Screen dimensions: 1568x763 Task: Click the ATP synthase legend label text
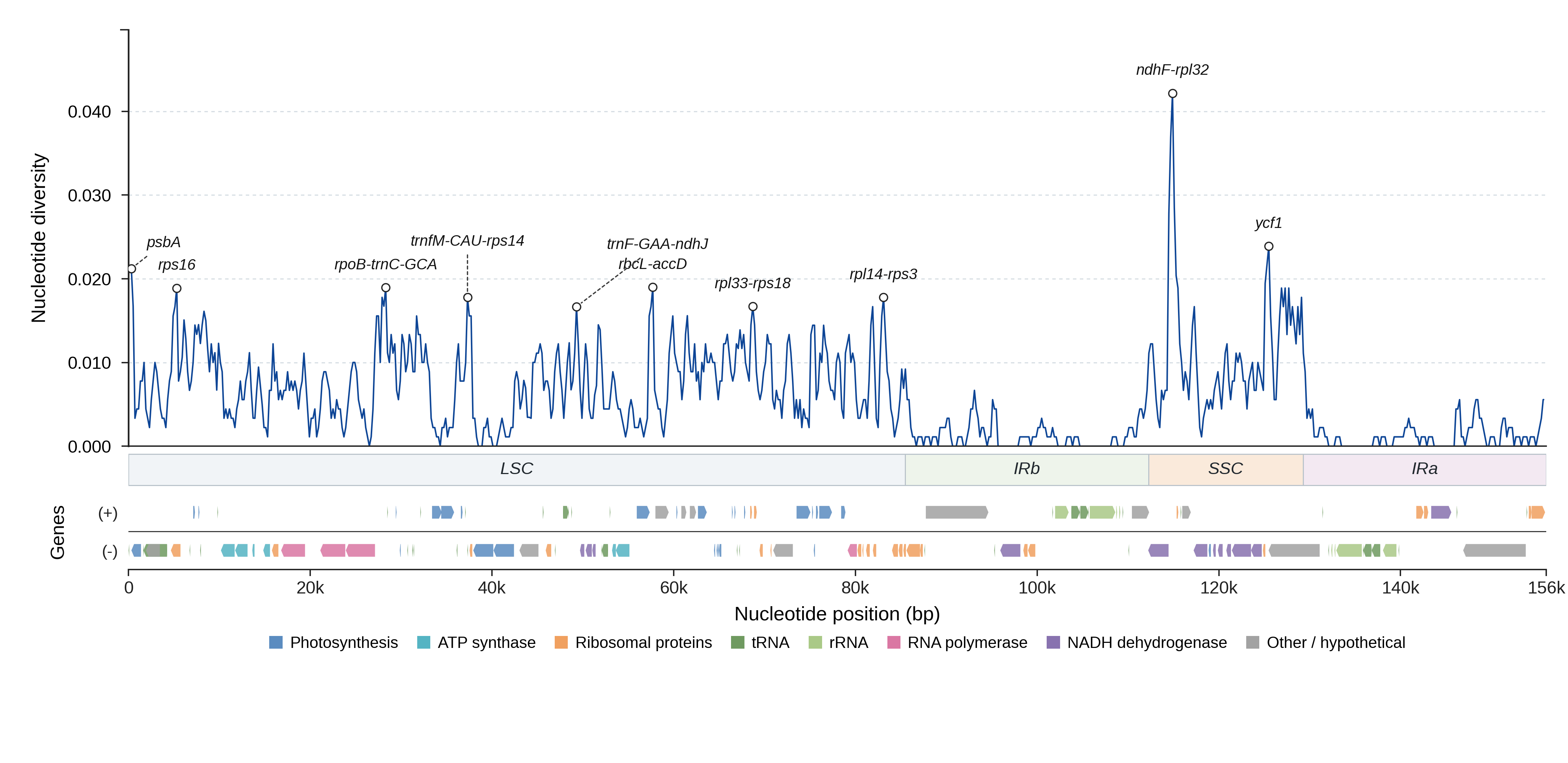click(x=487, y=642)
